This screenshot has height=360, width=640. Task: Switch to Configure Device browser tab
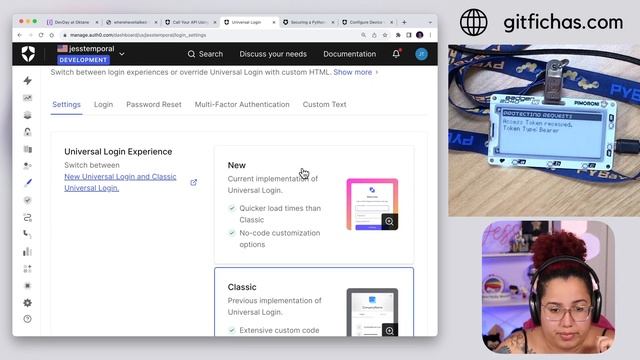coord(368,22)
